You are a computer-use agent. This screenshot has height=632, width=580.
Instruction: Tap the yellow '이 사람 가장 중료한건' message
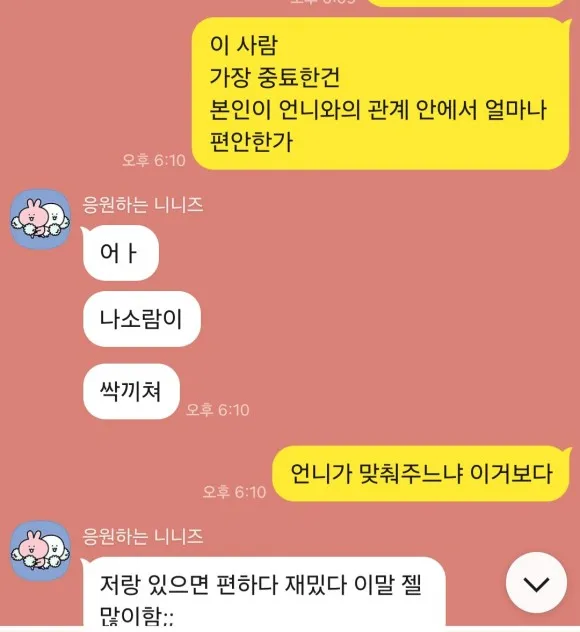pyautogui.click(x=381, y=94)
